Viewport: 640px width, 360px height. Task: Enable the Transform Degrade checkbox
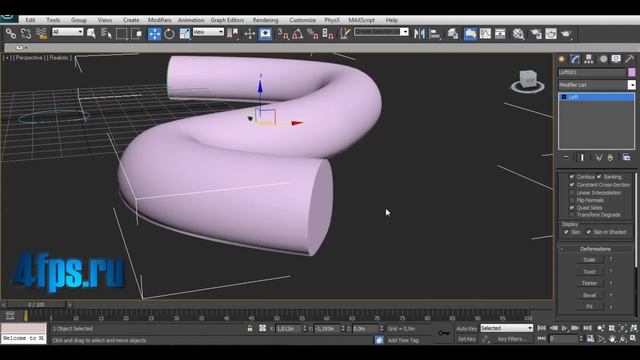point(572,215)
